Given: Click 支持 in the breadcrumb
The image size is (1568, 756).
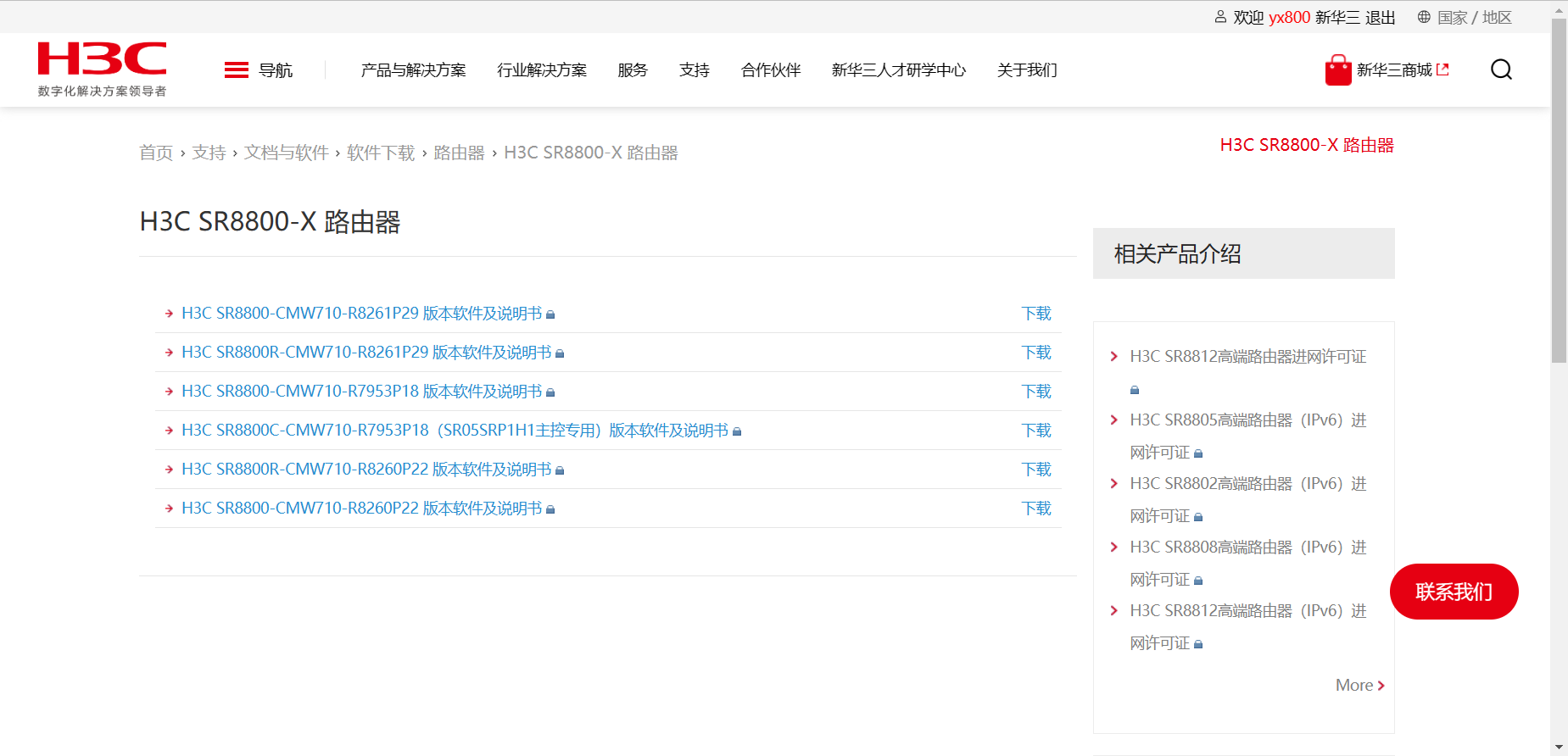Looking at the screenshot, I should (x=209, y=153).
